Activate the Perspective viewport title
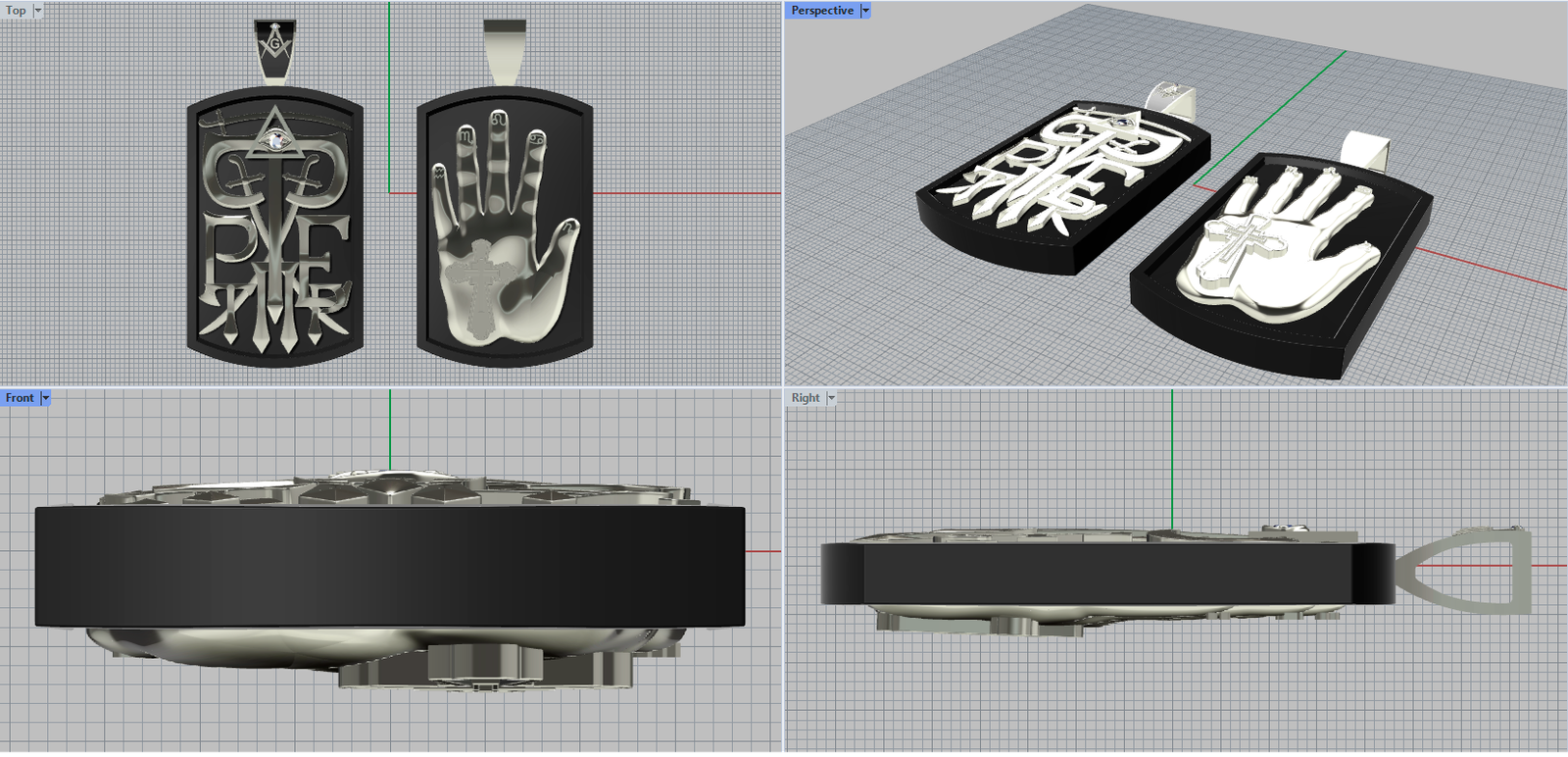 [821, 11]
